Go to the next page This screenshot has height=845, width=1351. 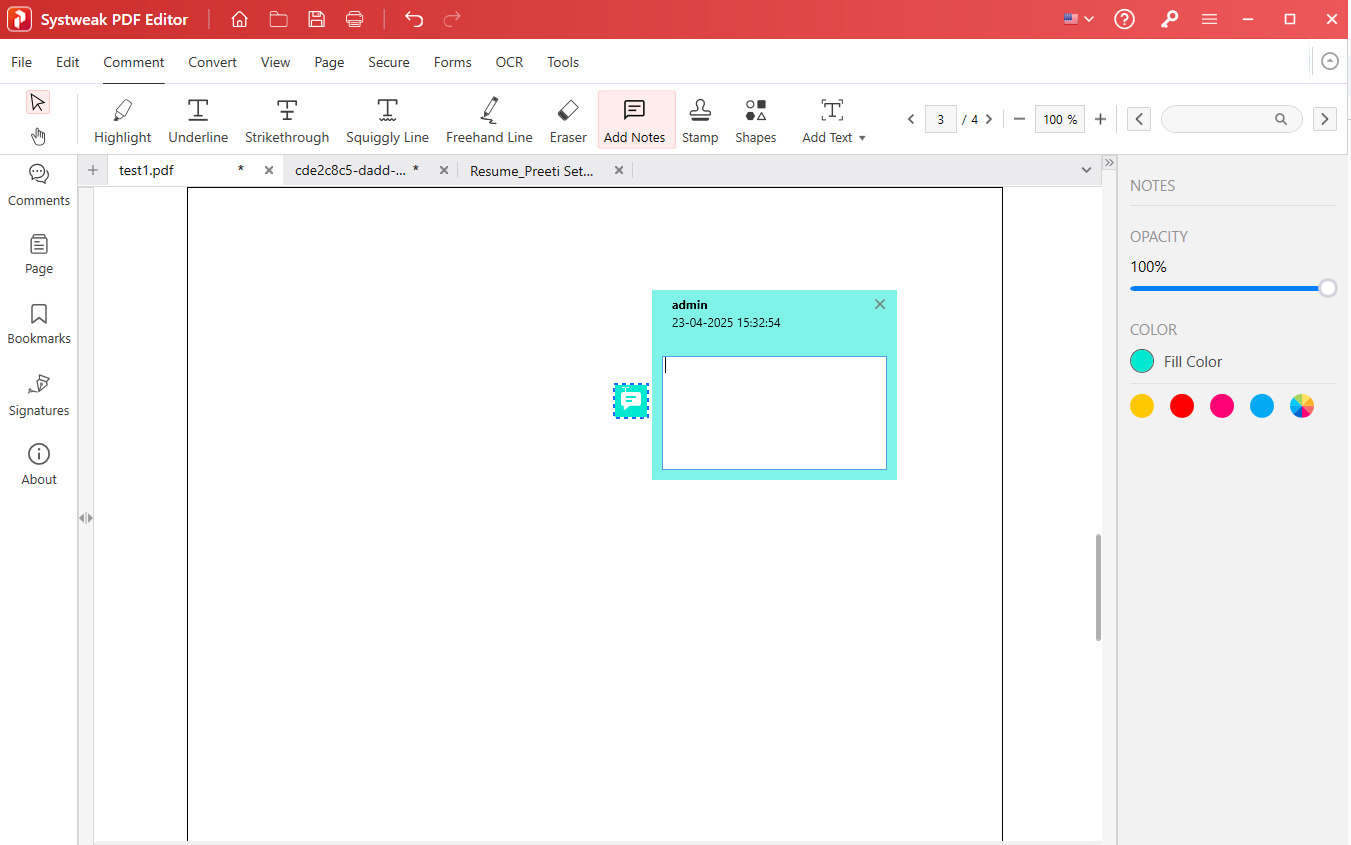point(989,119)
